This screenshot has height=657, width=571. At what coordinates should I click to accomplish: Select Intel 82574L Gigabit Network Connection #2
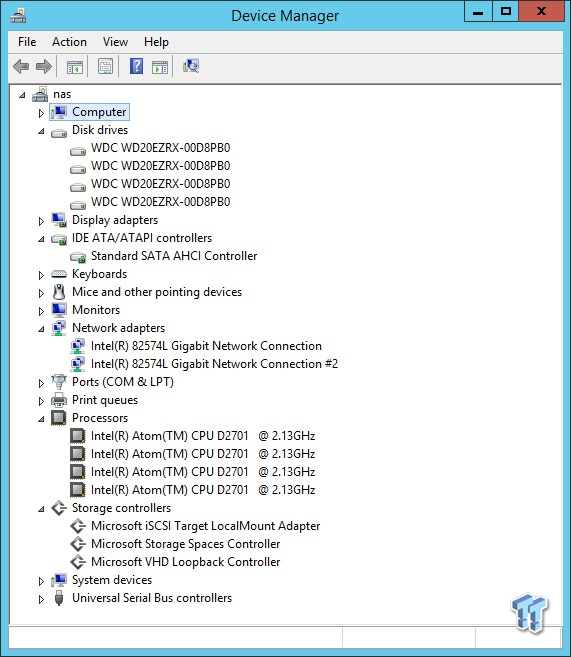click(x=214, y=364)
